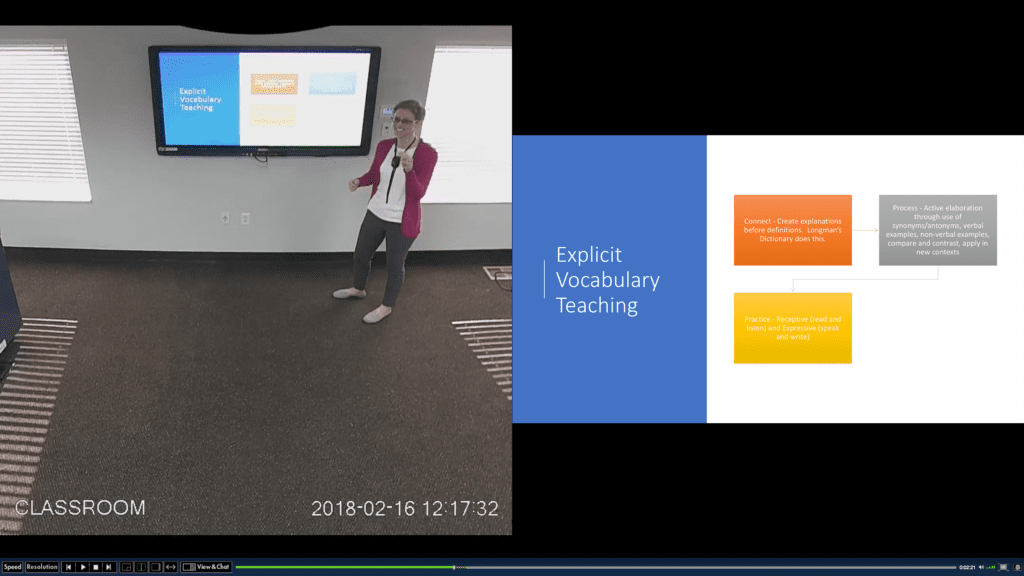Click the elapsed time display
Viewport: 1024px width, 576px height.
click(966, 567)
